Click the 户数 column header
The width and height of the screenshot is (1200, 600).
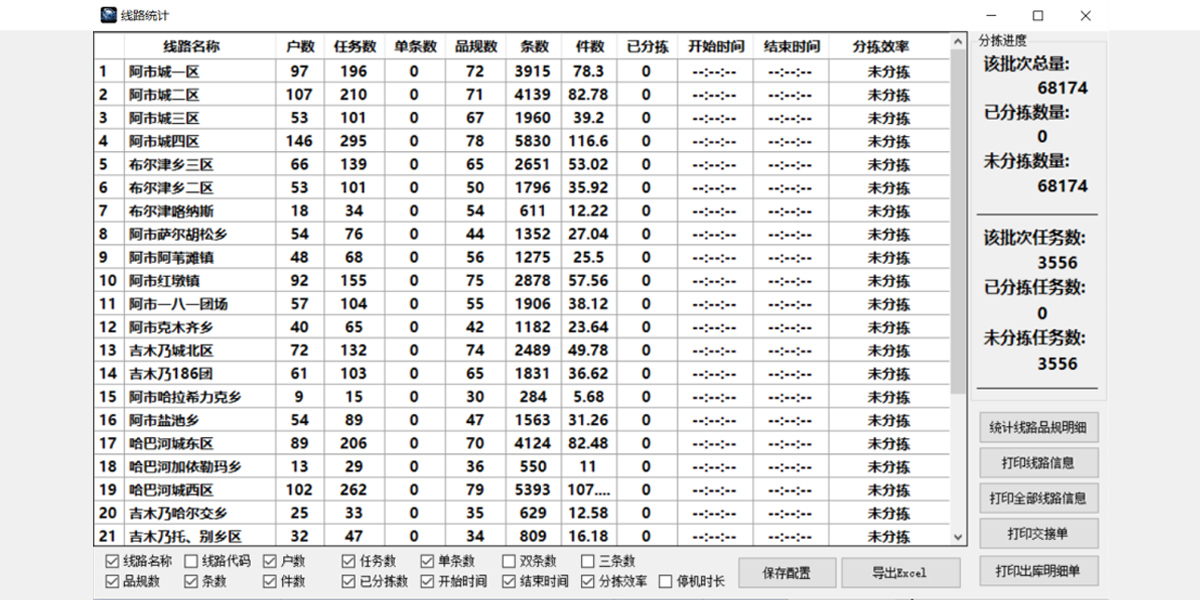point(299,47)
